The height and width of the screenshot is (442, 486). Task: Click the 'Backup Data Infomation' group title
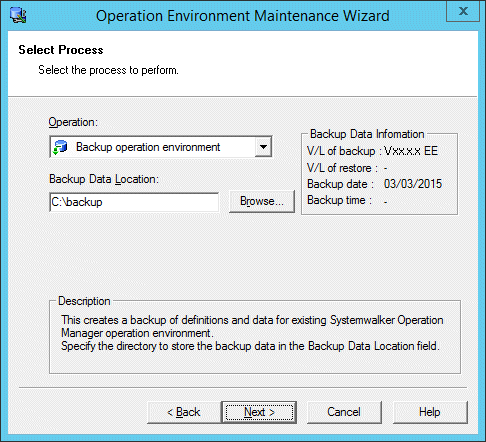tap(367, 134)
